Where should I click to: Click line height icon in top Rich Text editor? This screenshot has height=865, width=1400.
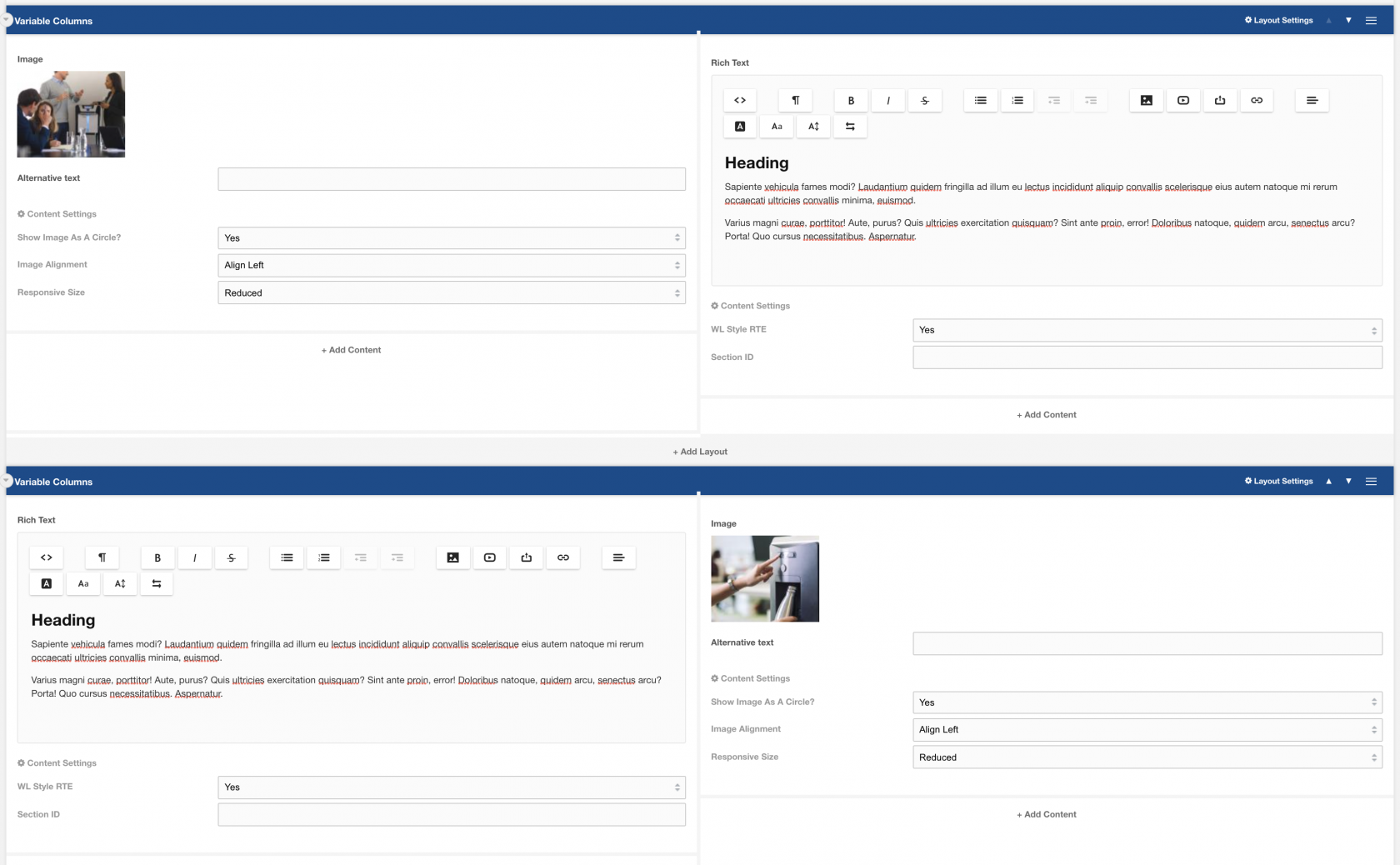[x=813, y=126]
